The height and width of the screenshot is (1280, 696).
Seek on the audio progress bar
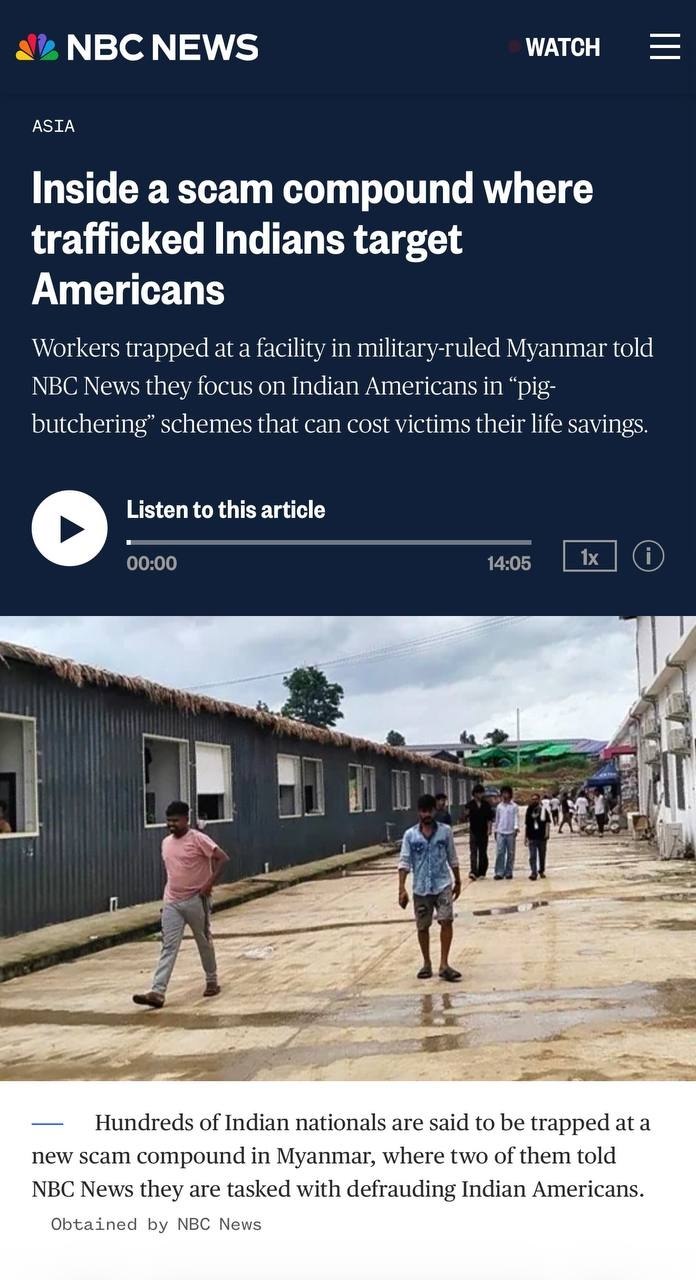pos(329,542)
